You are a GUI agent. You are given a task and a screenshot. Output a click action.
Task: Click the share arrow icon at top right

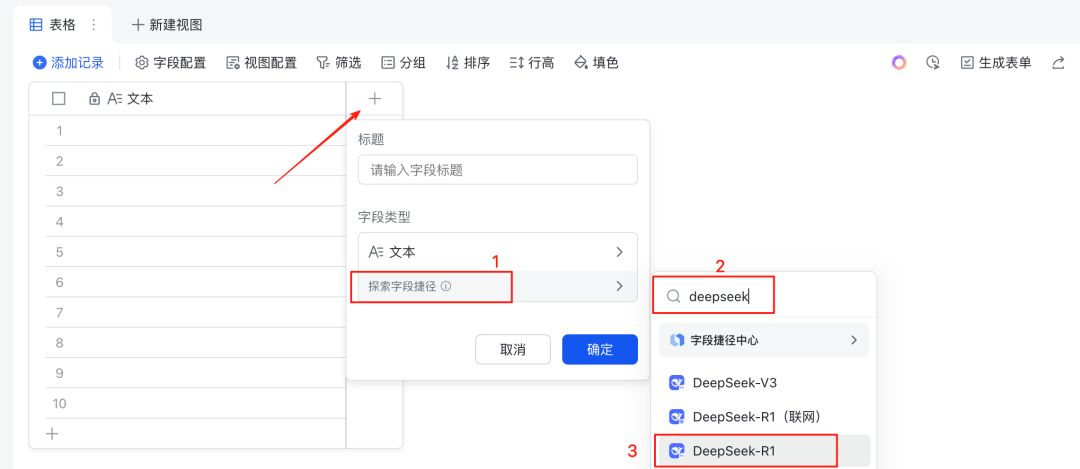click(x=1059, y=63)
